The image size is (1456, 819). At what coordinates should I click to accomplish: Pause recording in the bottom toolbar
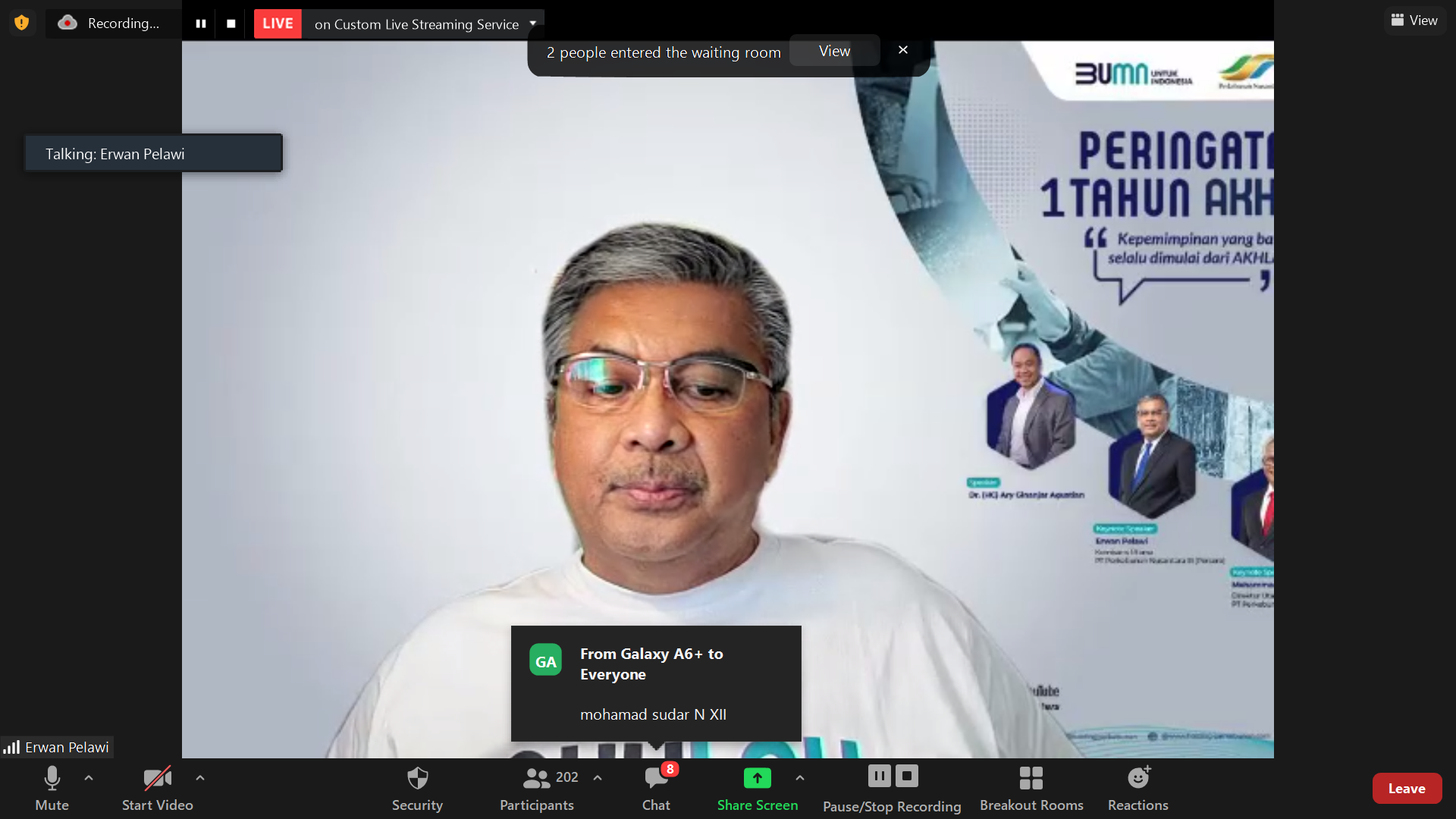[879, 776]
